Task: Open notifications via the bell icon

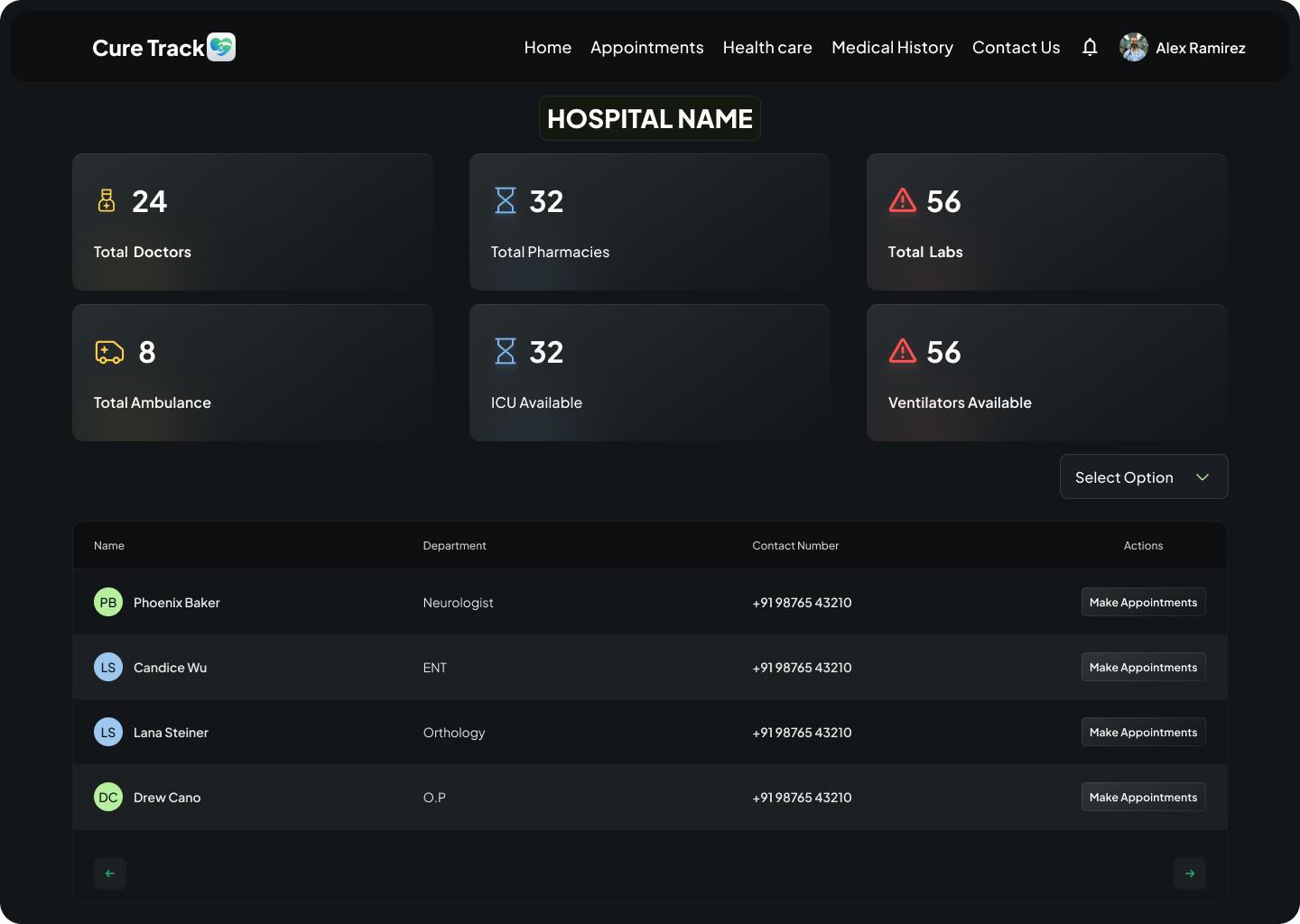Action: coord(1090,47)
